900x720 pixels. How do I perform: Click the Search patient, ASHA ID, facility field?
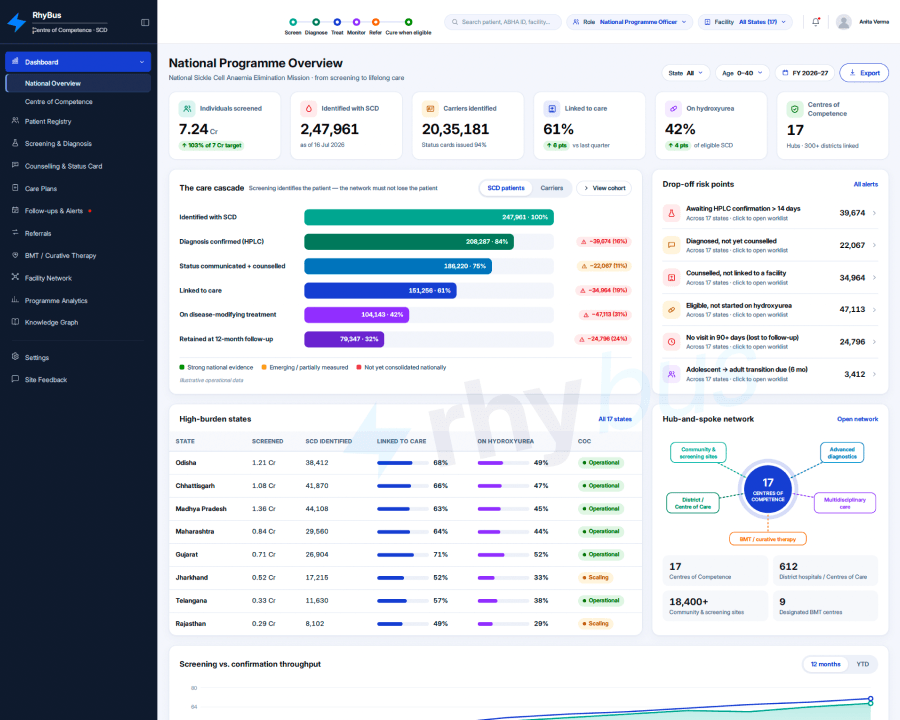(503, 22)
